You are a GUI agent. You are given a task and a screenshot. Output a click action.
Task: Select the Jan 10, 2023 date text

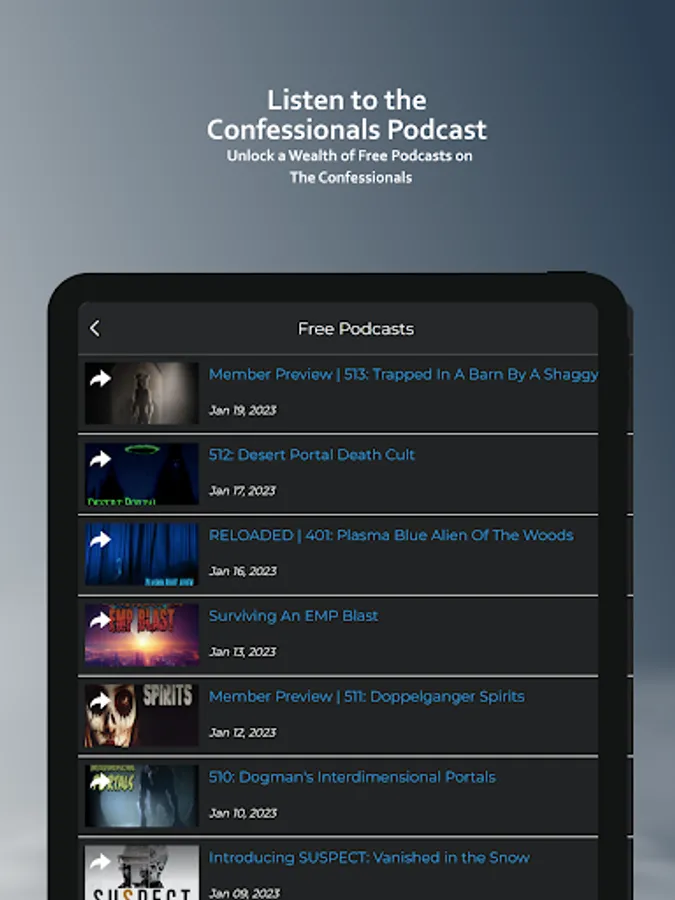242,813
